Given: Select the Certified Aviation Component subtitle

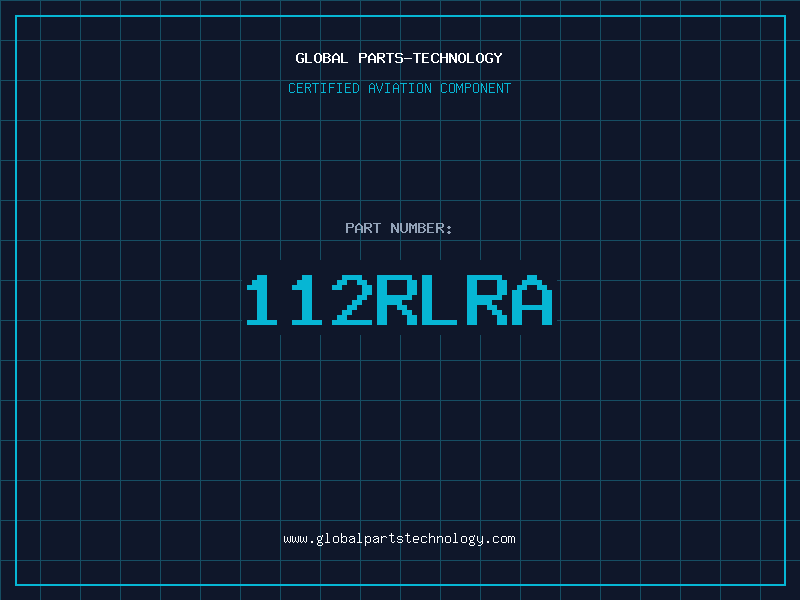Looking at the screenshot, I should point(399,88).
